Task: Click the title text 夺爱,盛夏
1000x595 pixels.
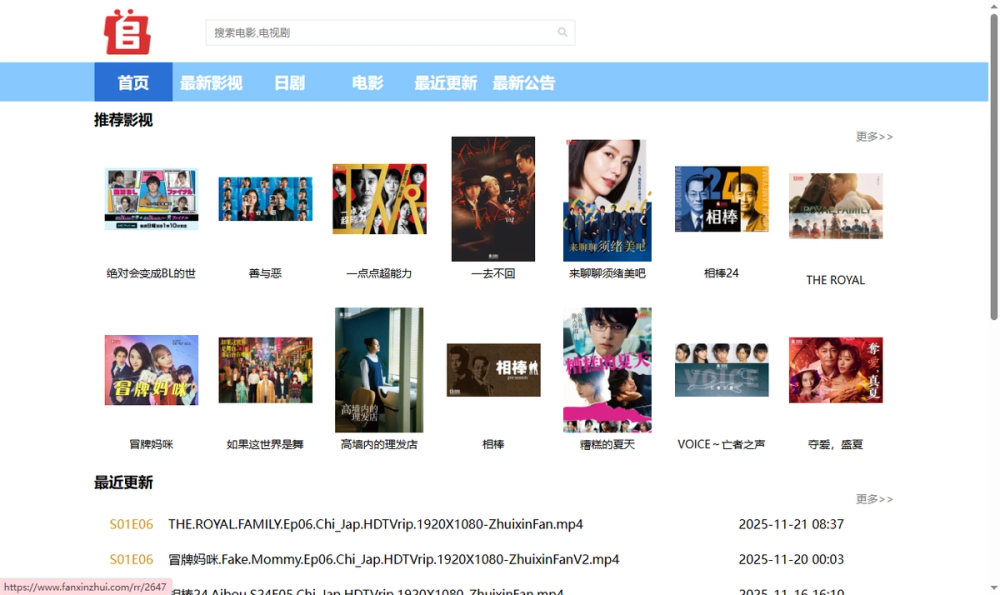Action: pyautogui.click(x=835, y=444)
